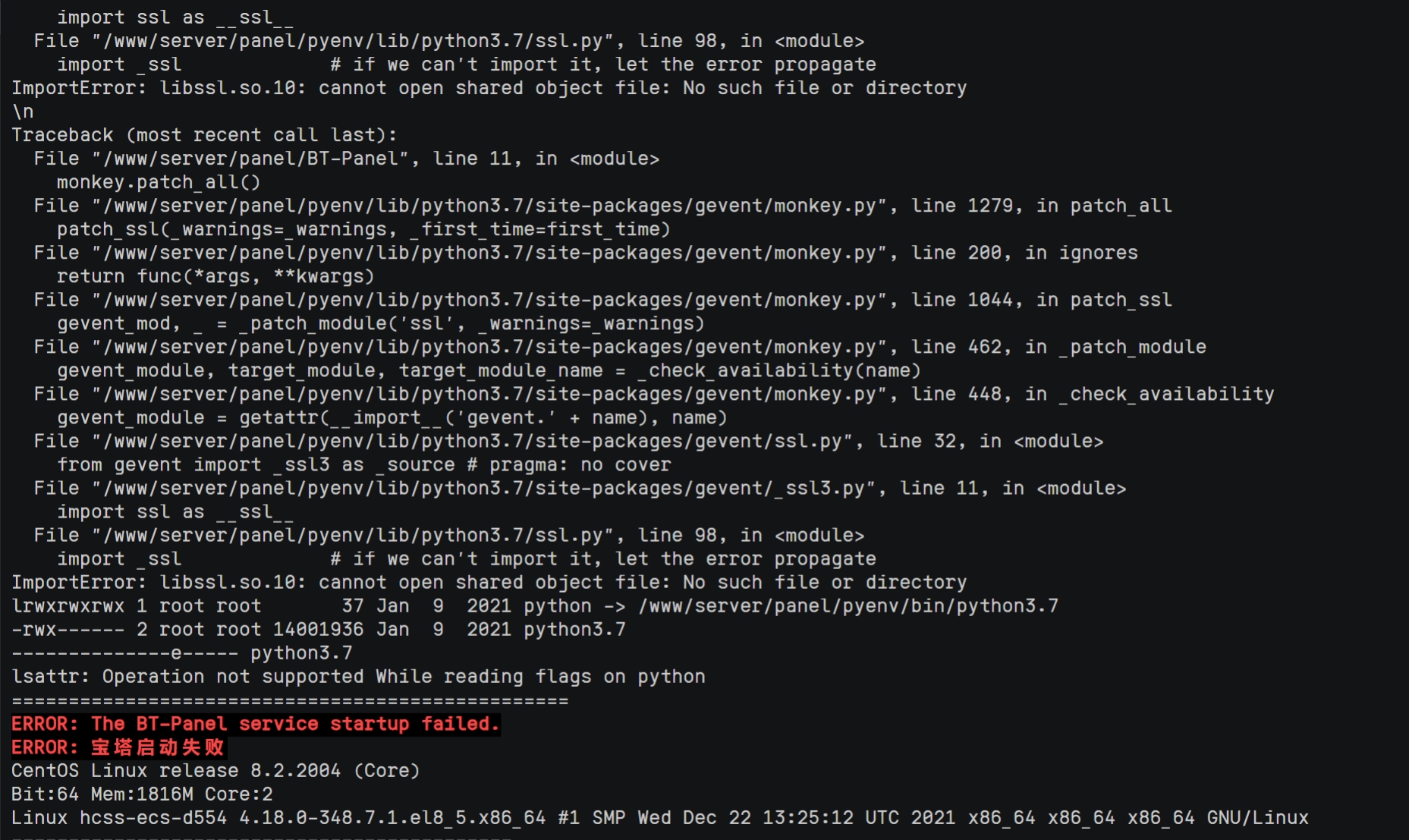Click the patch_ssl(_warnings=_warnings code line
The image size is (1409, 840).
click(x=363, y=229)
